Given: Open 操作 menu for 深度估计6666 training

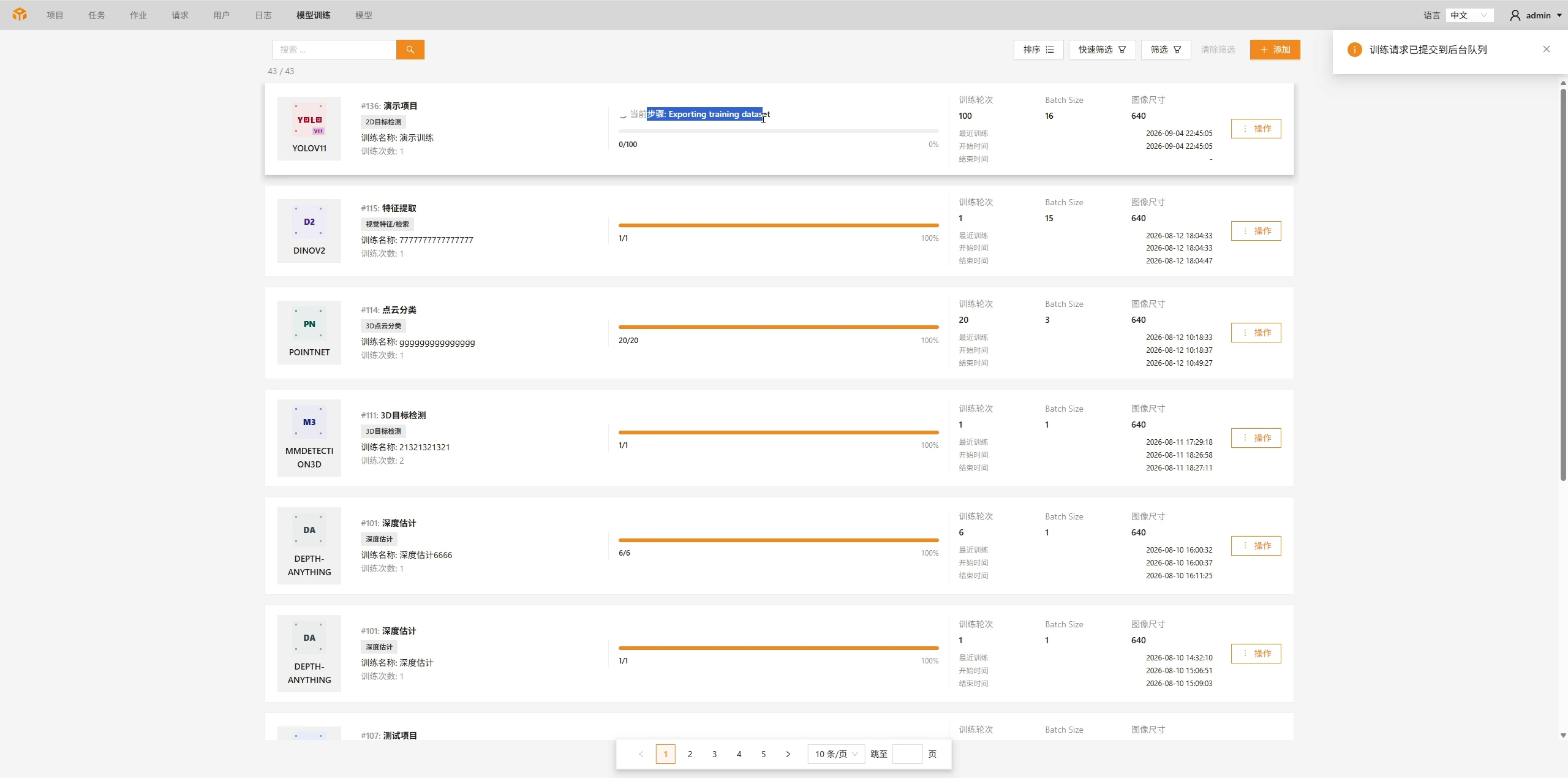Looking at the screenshot, I should (x=1256, y=546).
